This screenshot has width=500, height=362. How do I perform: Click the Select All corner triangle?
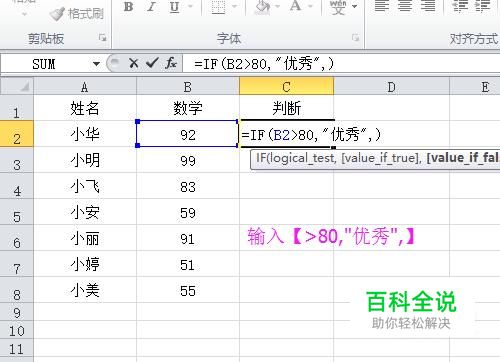tap(17, 86)
